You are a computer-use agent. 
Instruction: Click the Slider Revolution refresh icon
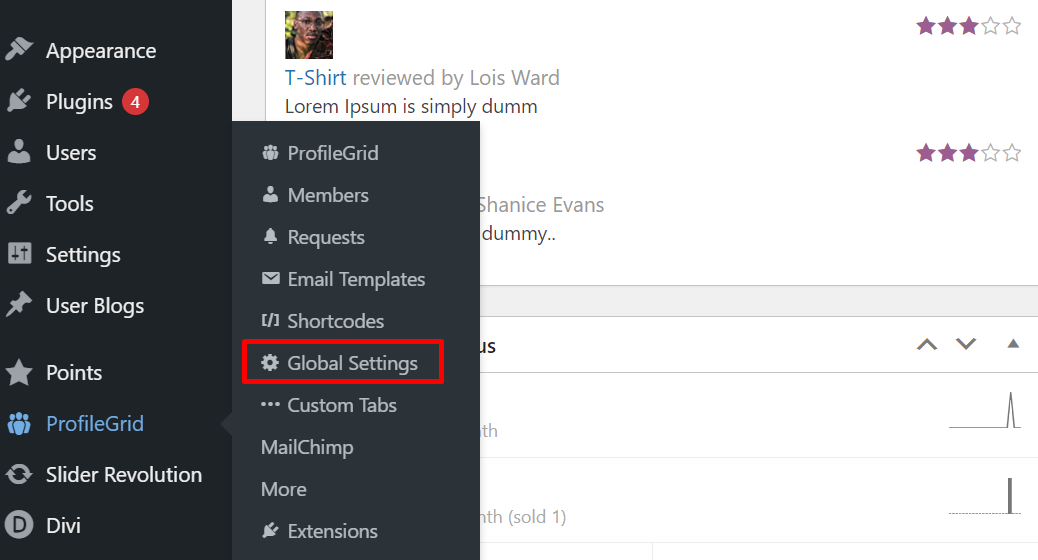tap(19, 474)
